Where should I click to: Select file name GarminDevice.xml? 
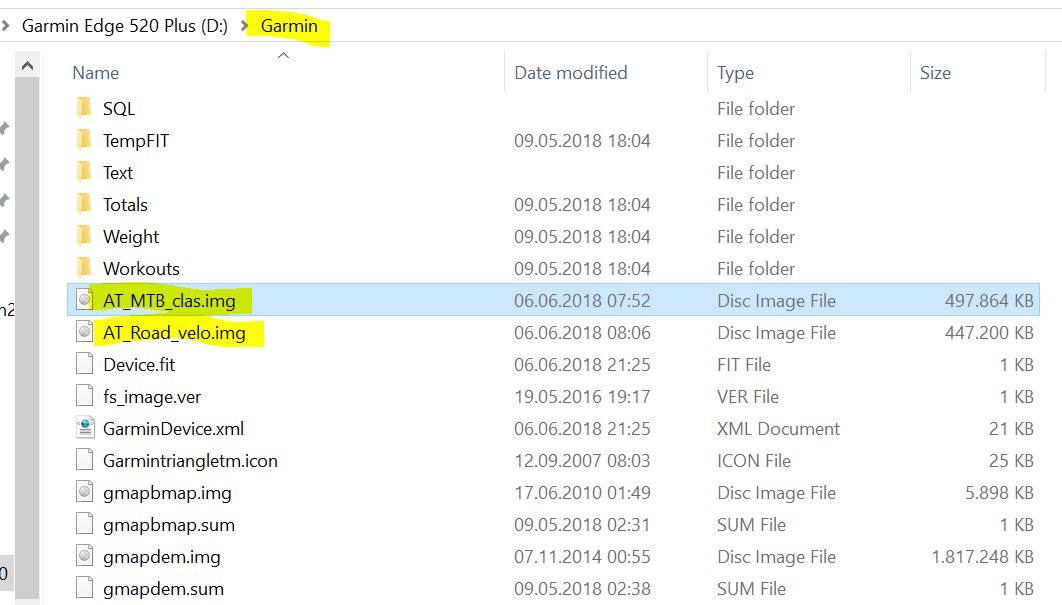173,428
